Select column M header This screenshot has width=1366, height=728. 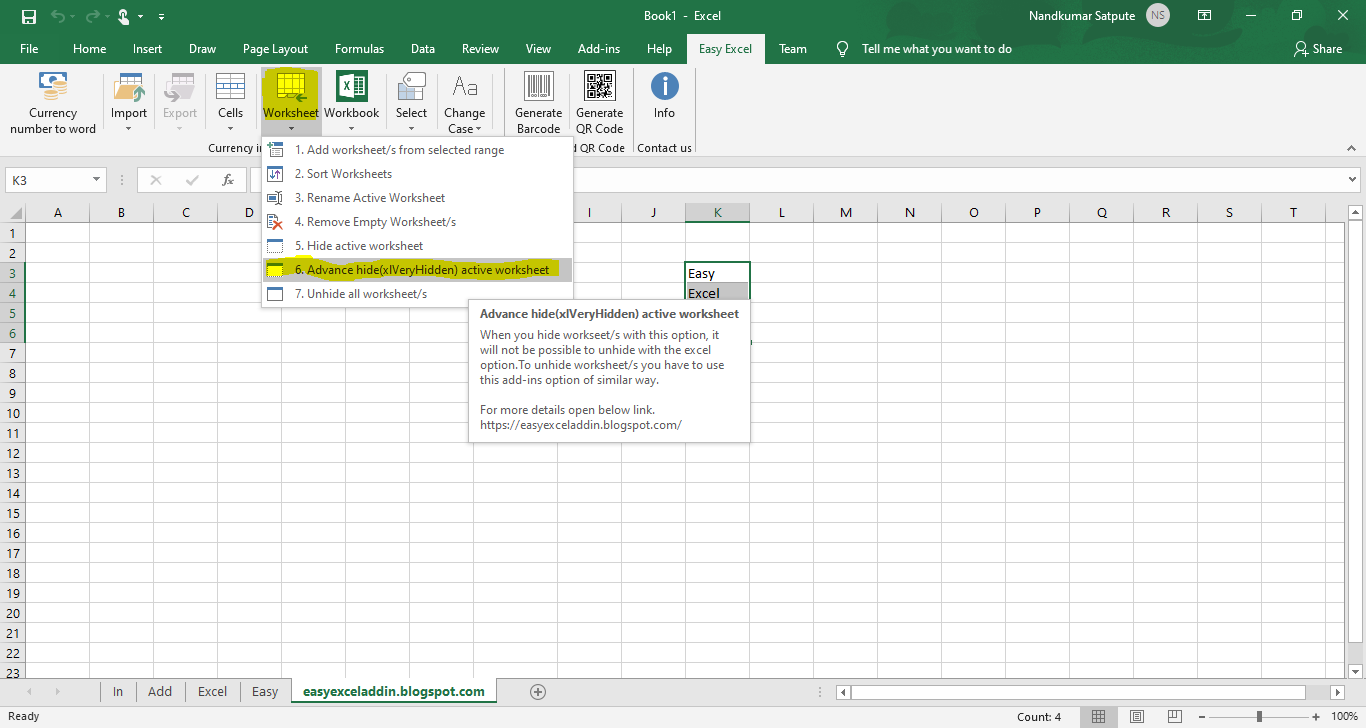click(x=846, y=212)
